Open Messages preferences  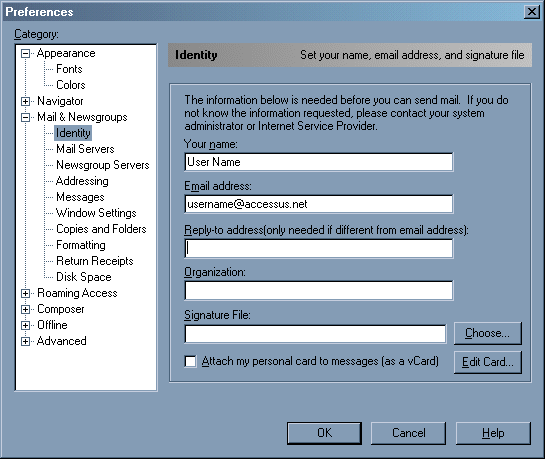coord(80,197)
